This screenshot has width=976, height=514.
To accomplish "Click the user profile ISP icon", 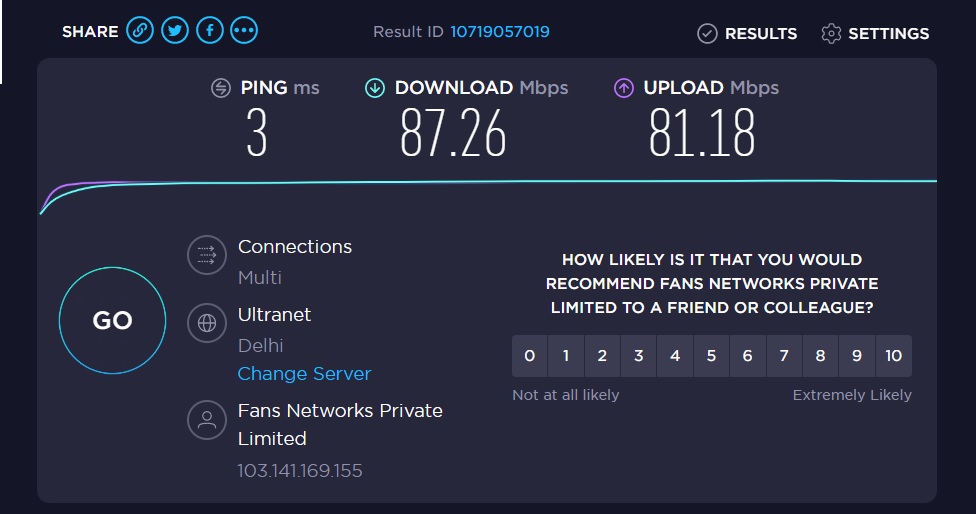I will (207, 420).
